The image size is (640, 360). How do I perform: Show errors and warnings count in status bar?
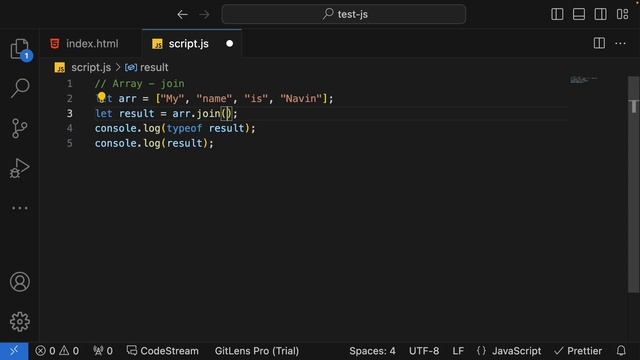tap(57, 351)
